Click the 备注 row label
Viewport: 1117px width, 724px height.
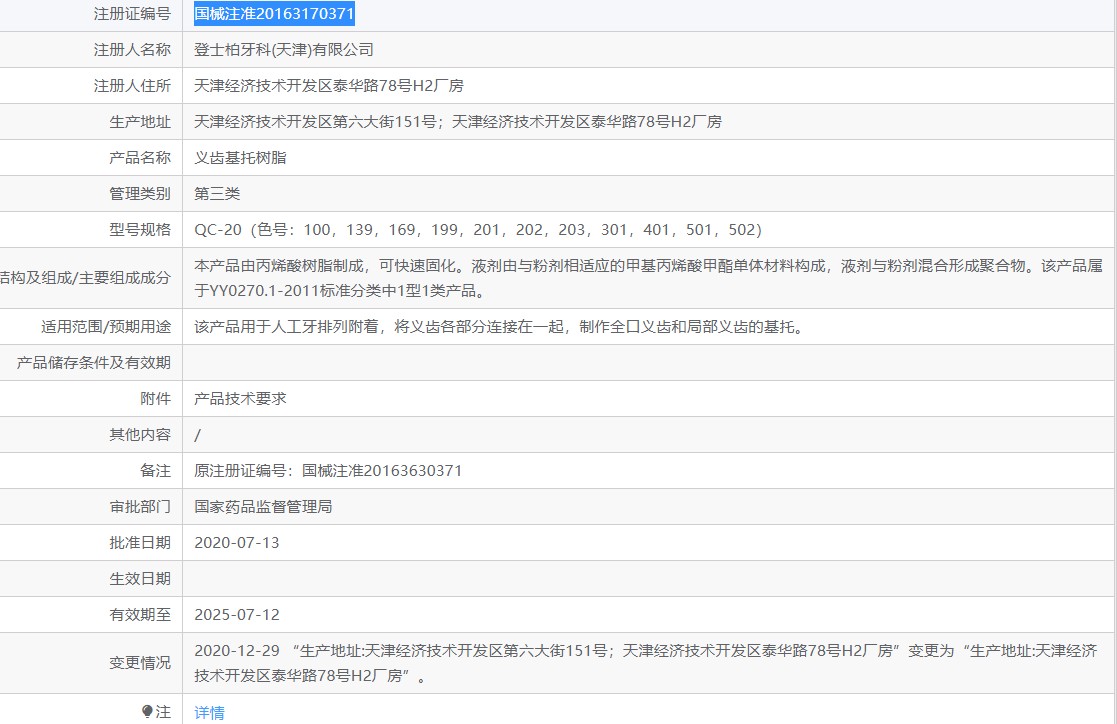[x=156, y=470]
